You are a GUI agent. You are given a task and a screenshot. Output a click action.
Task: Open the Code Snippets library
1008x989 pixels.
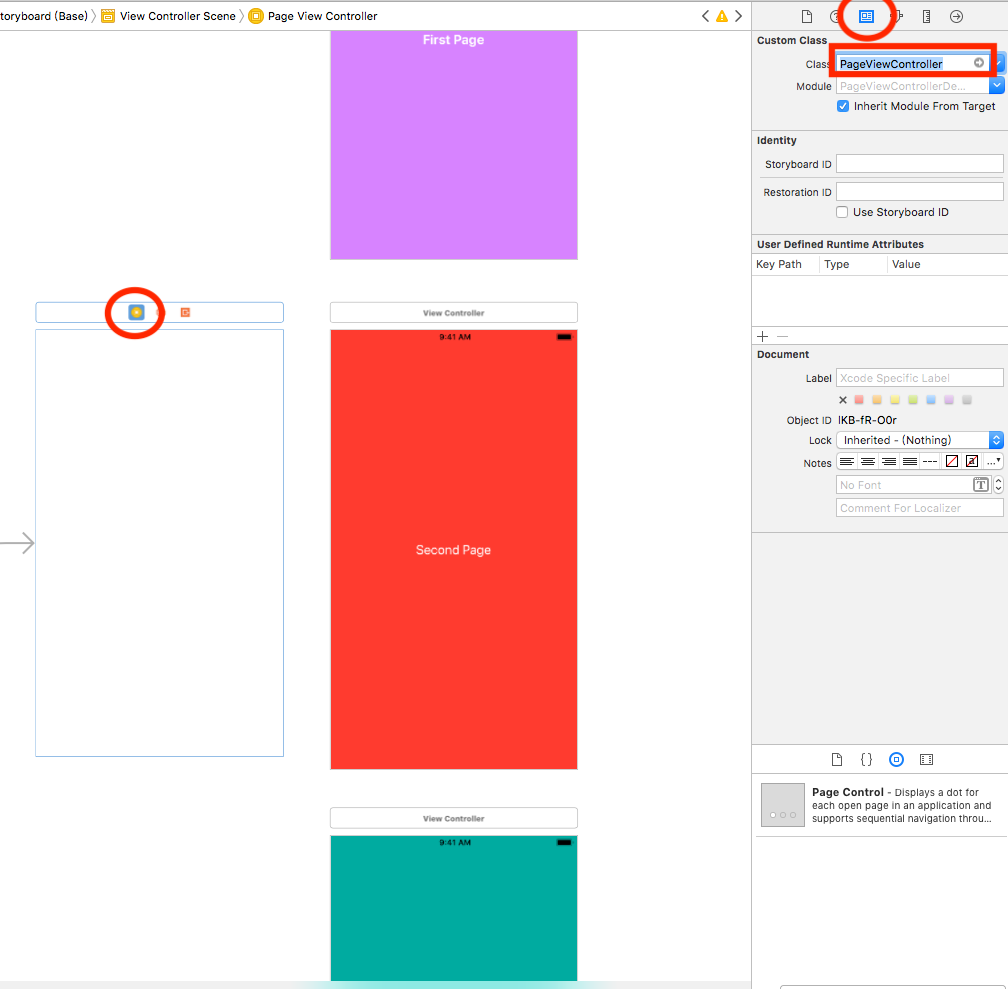(x=866, y=759)
